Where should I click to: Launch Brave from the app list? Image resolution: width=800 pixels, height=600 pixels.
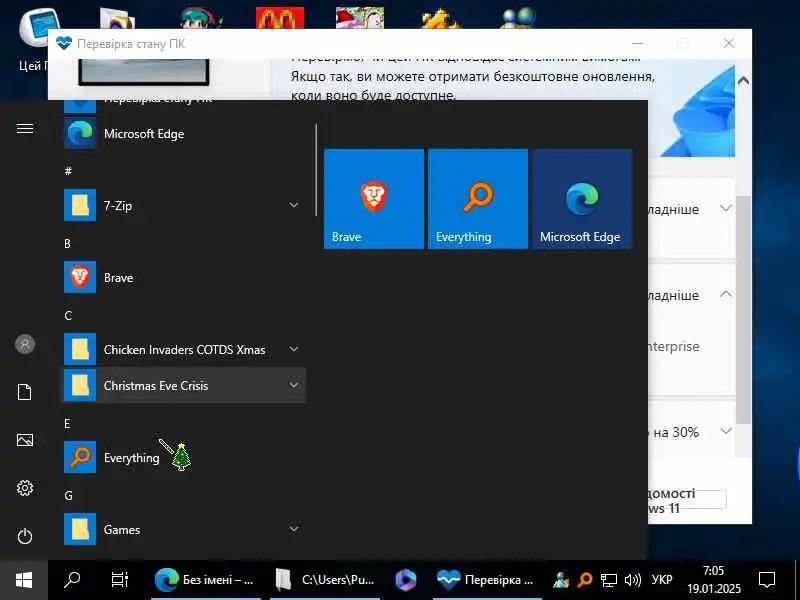coord(184,278)
